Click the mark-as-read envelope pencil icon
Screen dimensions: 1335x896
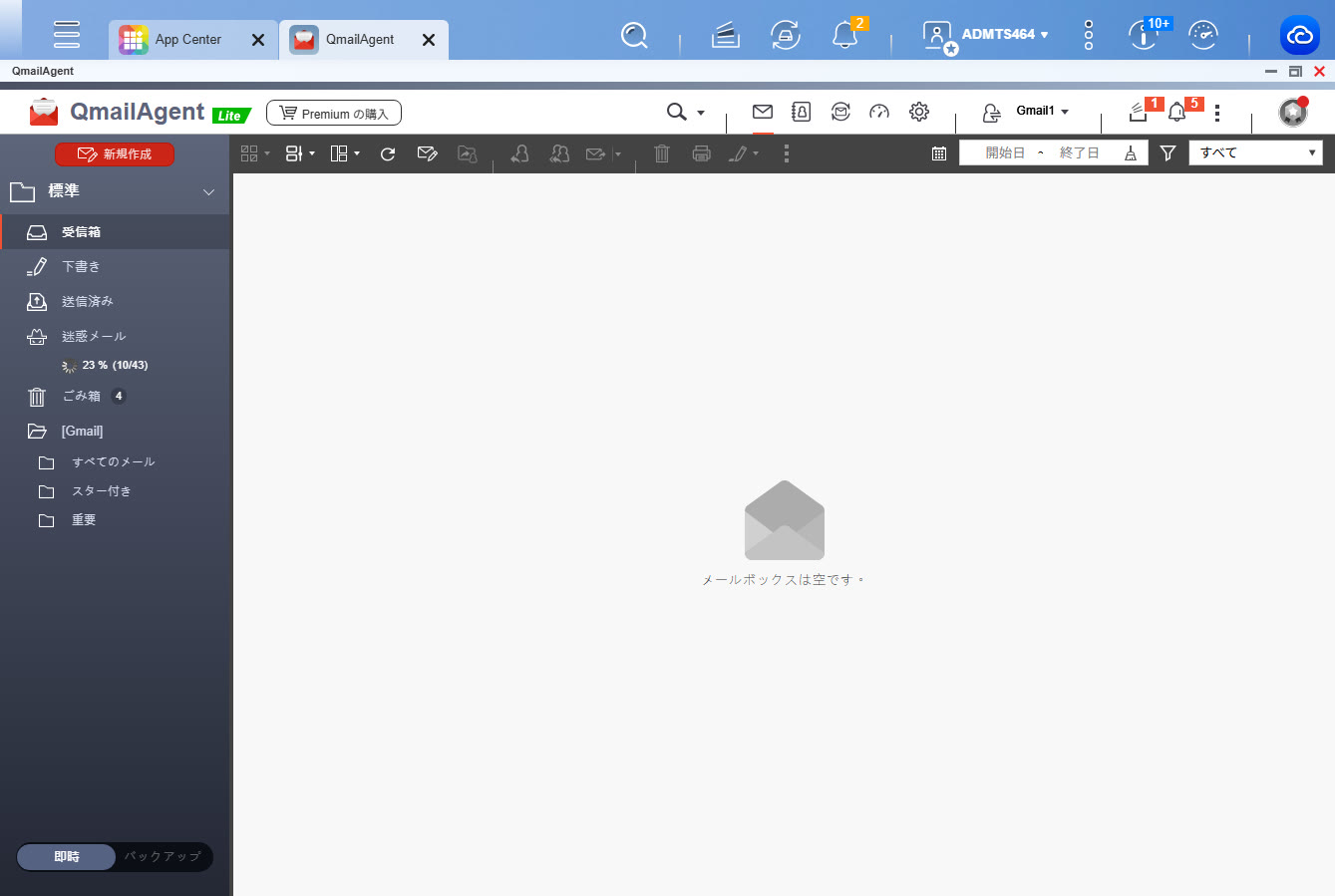428,153
